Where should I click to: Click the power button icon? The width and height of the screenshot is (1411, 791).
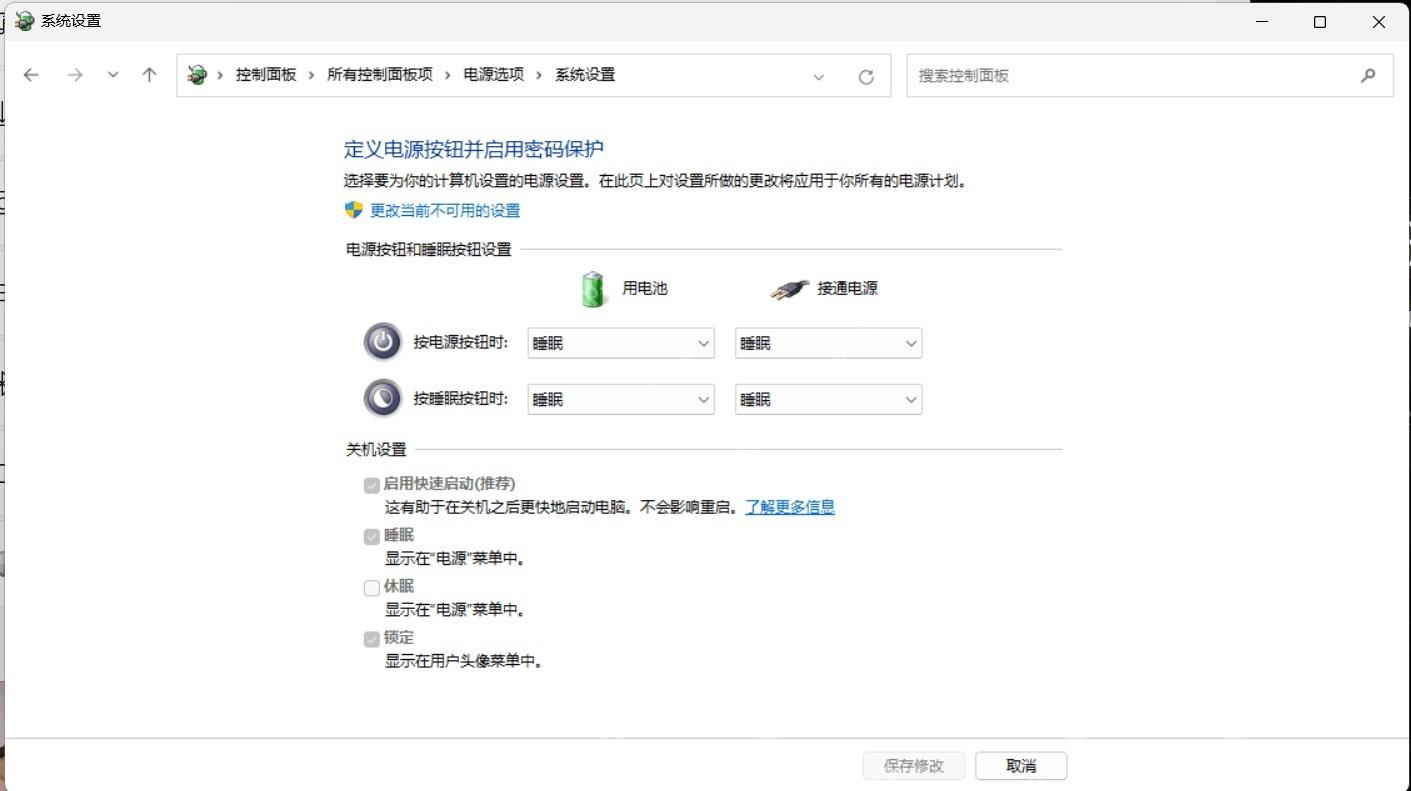(x=382, y=343)
